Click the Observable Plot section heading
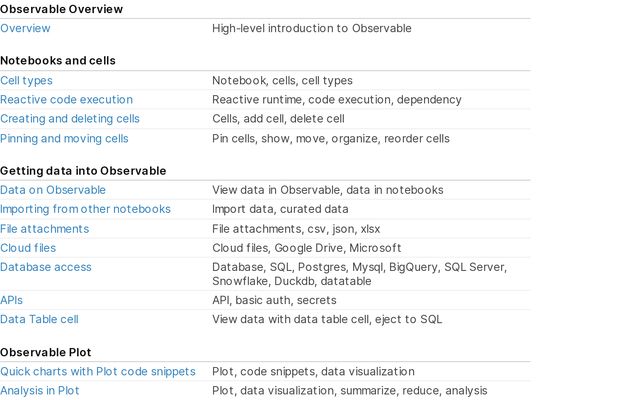Screen dimensions: 640x400 click(46, 352)
